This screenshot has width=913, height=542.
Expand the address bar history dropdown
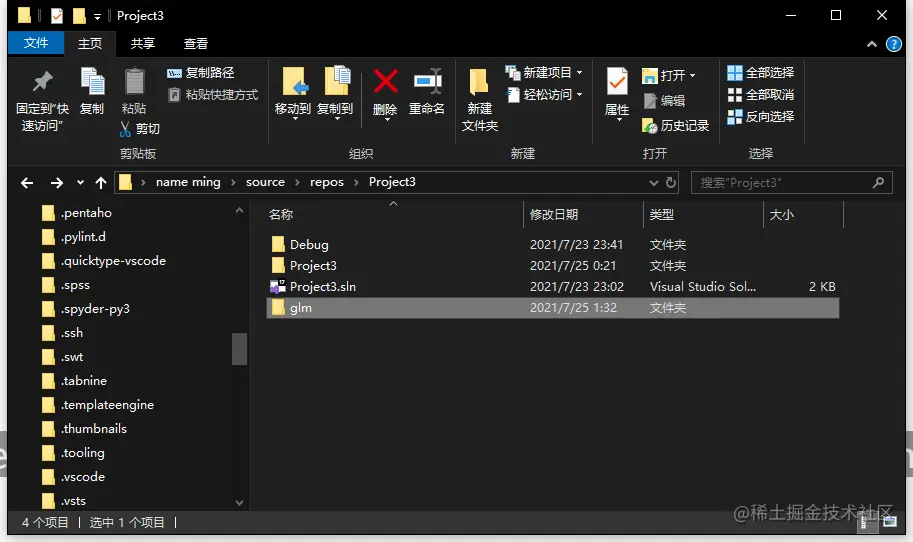point(653,183)
